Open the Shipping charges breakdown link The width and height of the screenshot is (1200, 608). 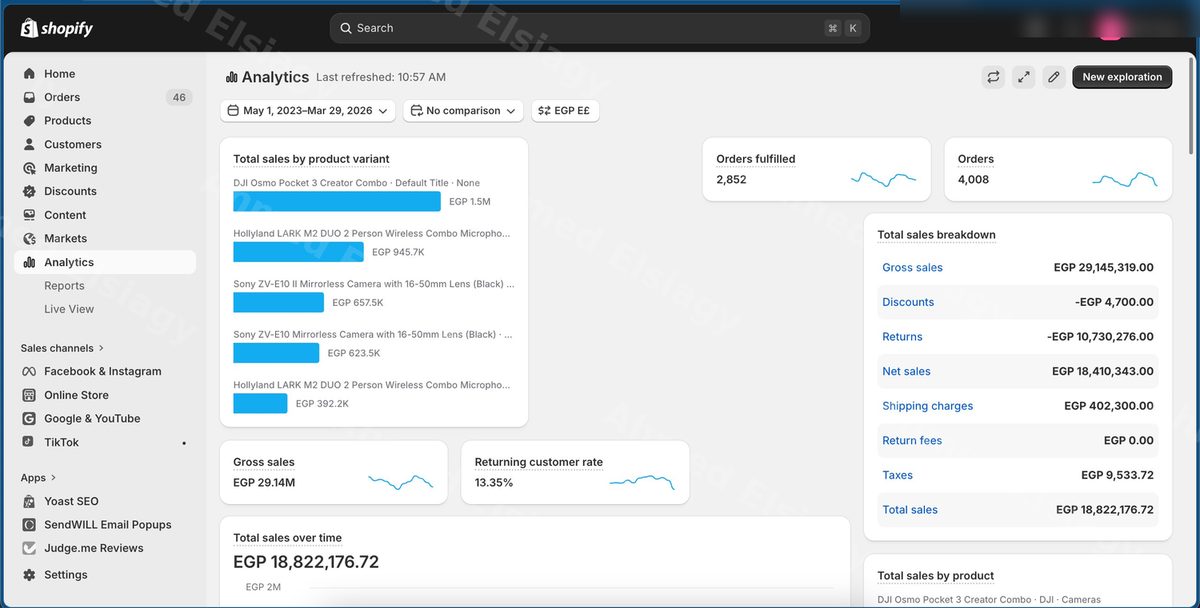click(927, 406)
